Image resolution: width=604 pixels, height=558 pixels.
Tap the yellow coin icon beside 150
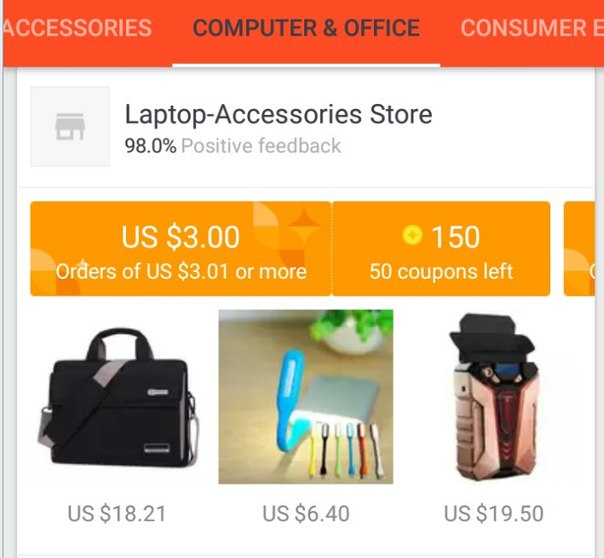pyautogui.click(x=412, y=235)
